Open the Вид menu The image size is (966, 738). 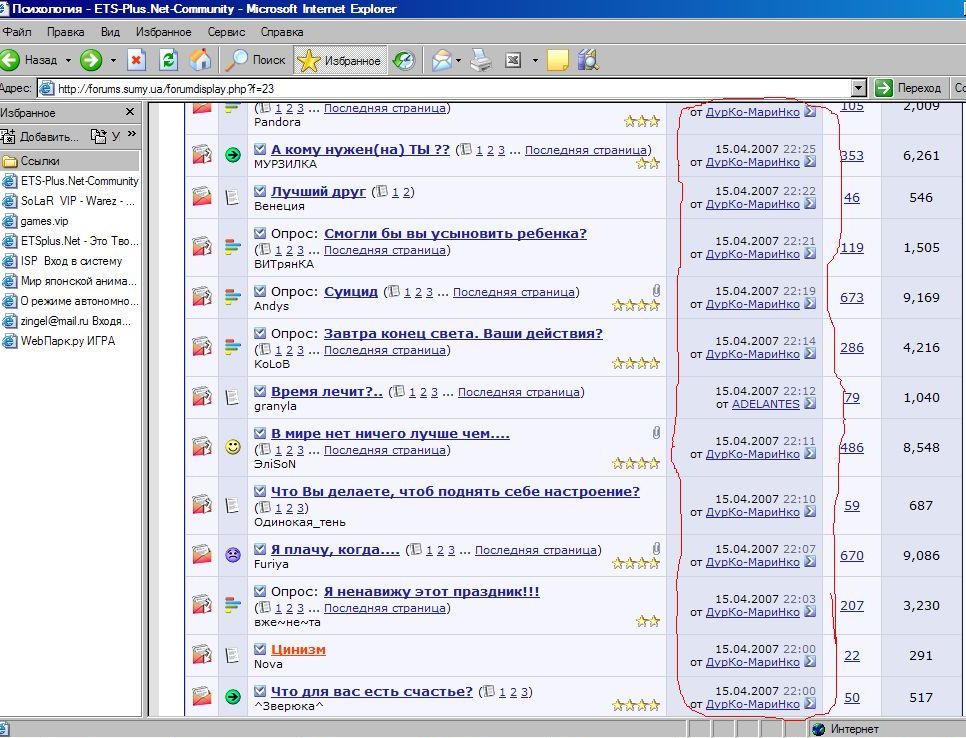tap(110, 32)
